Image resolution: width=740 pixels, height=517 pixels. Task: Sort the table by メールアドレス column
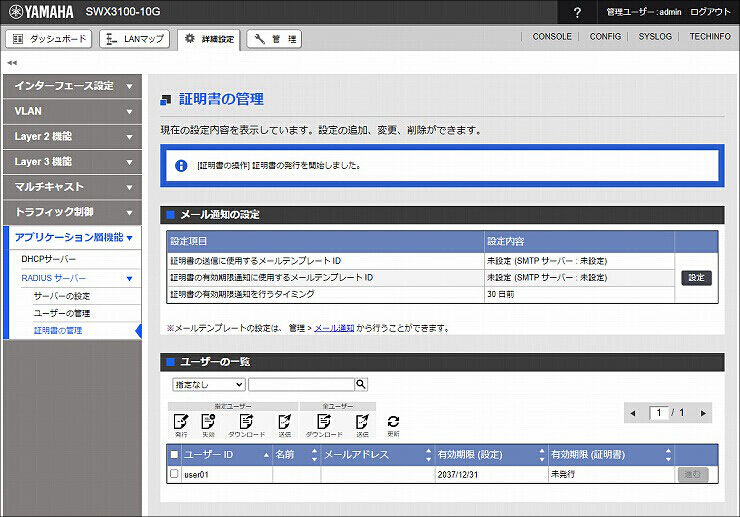(x=377, y=455)
